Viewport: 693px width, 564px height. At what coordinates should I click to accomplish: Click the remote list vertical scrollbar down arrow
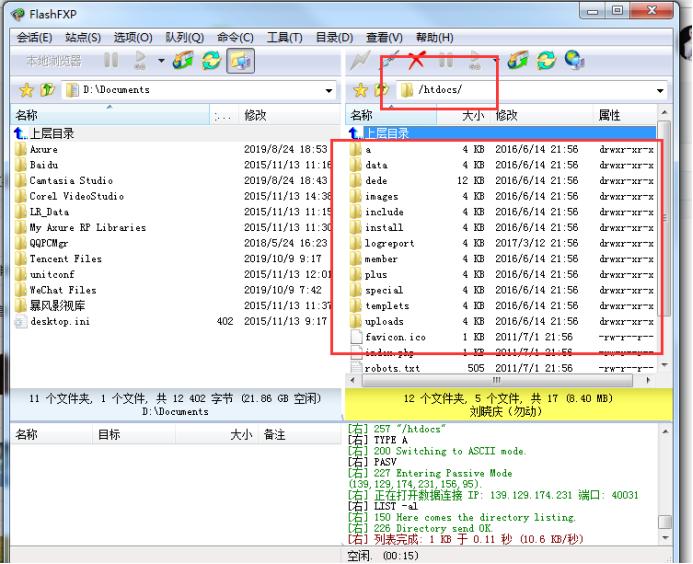coord(664,366)
